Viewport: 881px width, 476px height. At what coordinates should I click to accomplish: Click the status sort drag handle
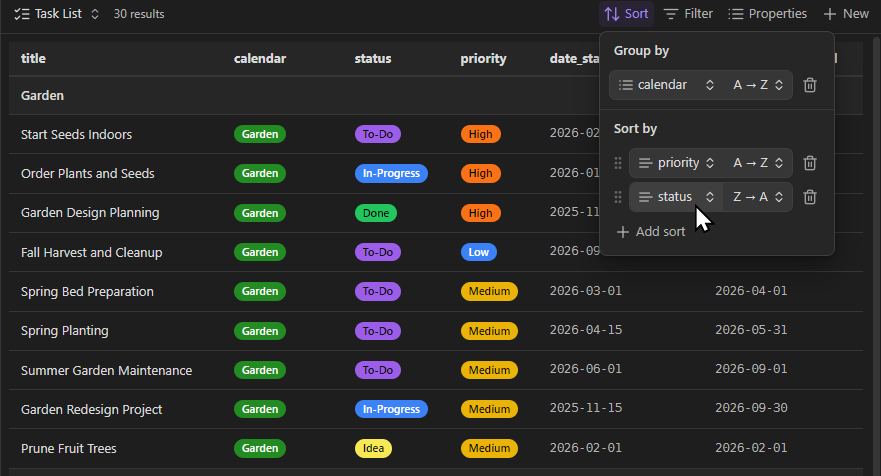click(x=618, y=197)
